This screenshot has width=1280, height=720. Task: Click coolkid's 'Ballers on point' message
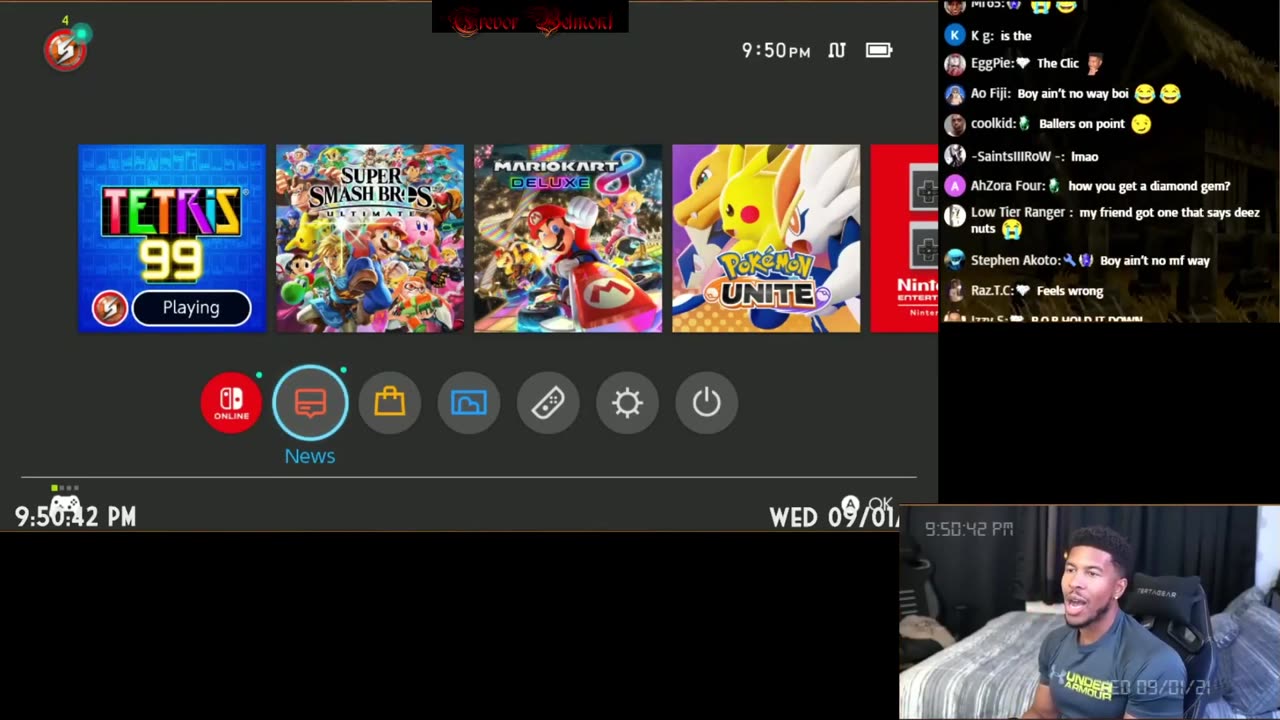[1048, 124]
